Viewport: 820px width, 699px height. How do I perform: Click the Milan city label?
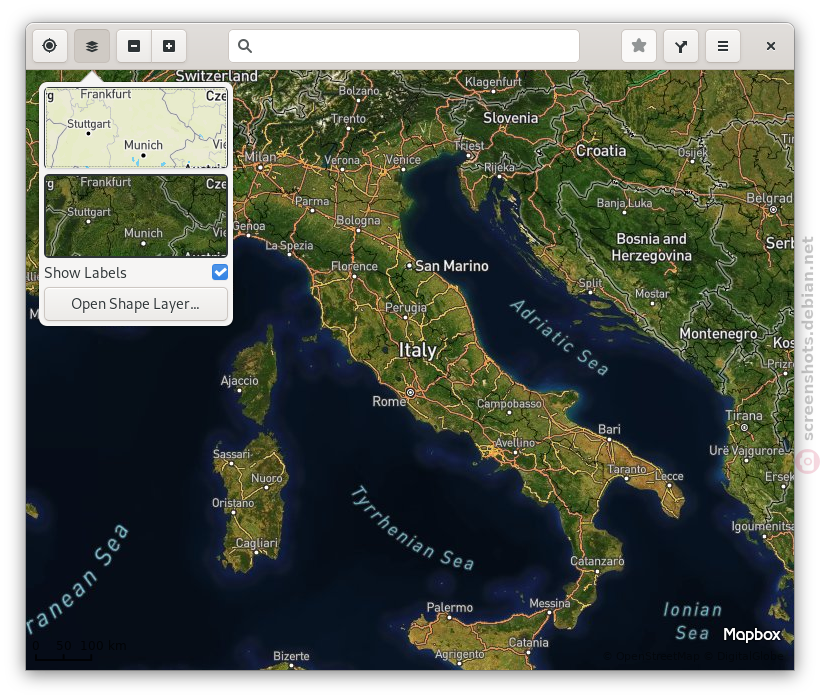click(x=260, y=157)
